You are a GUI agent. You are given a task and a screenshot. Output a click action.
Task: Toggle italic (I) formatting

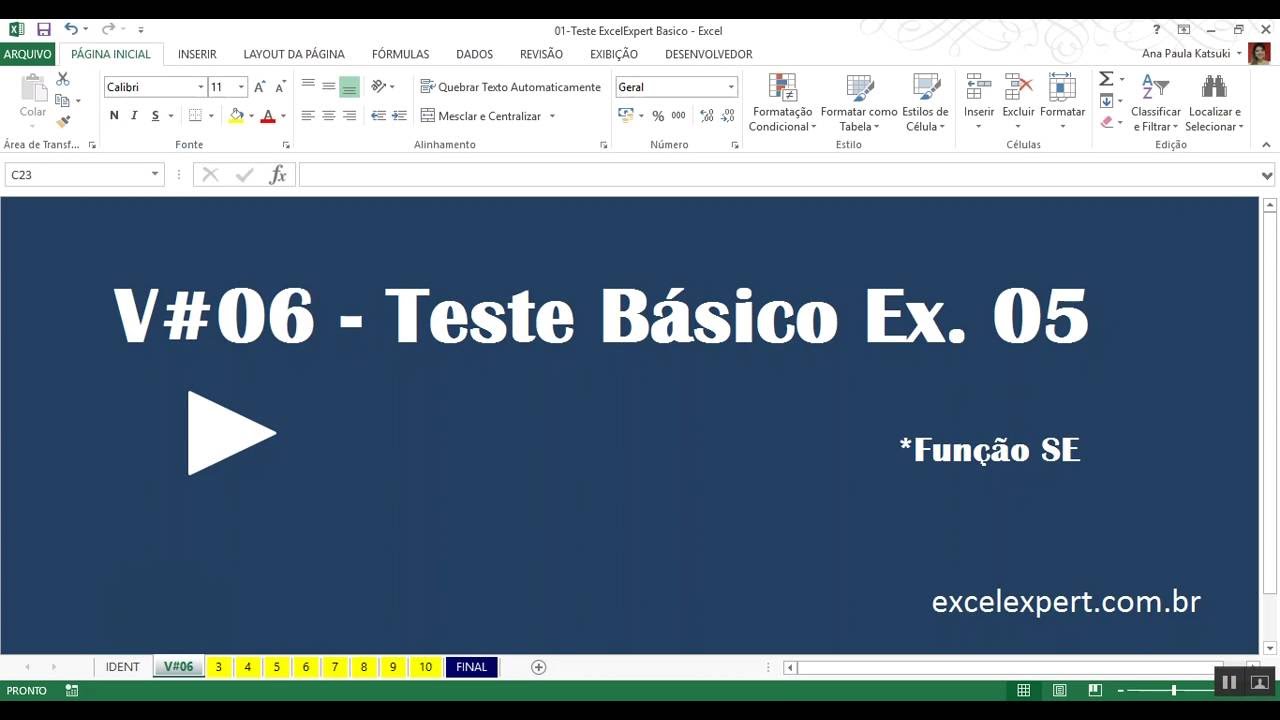point(135,116)
